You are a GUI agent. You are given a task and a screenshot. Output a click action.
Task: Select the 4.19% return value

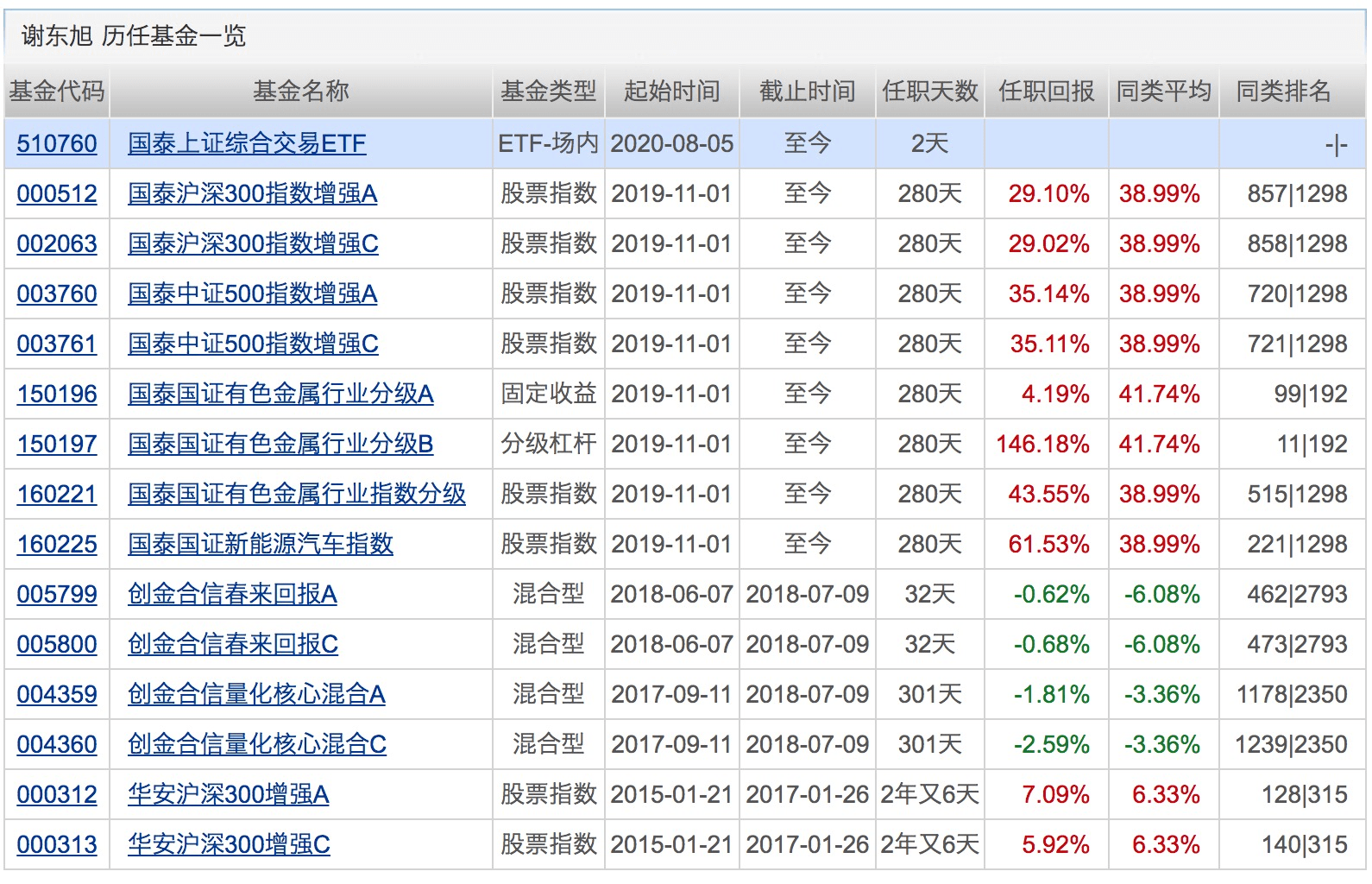(x=1055, y=394)
